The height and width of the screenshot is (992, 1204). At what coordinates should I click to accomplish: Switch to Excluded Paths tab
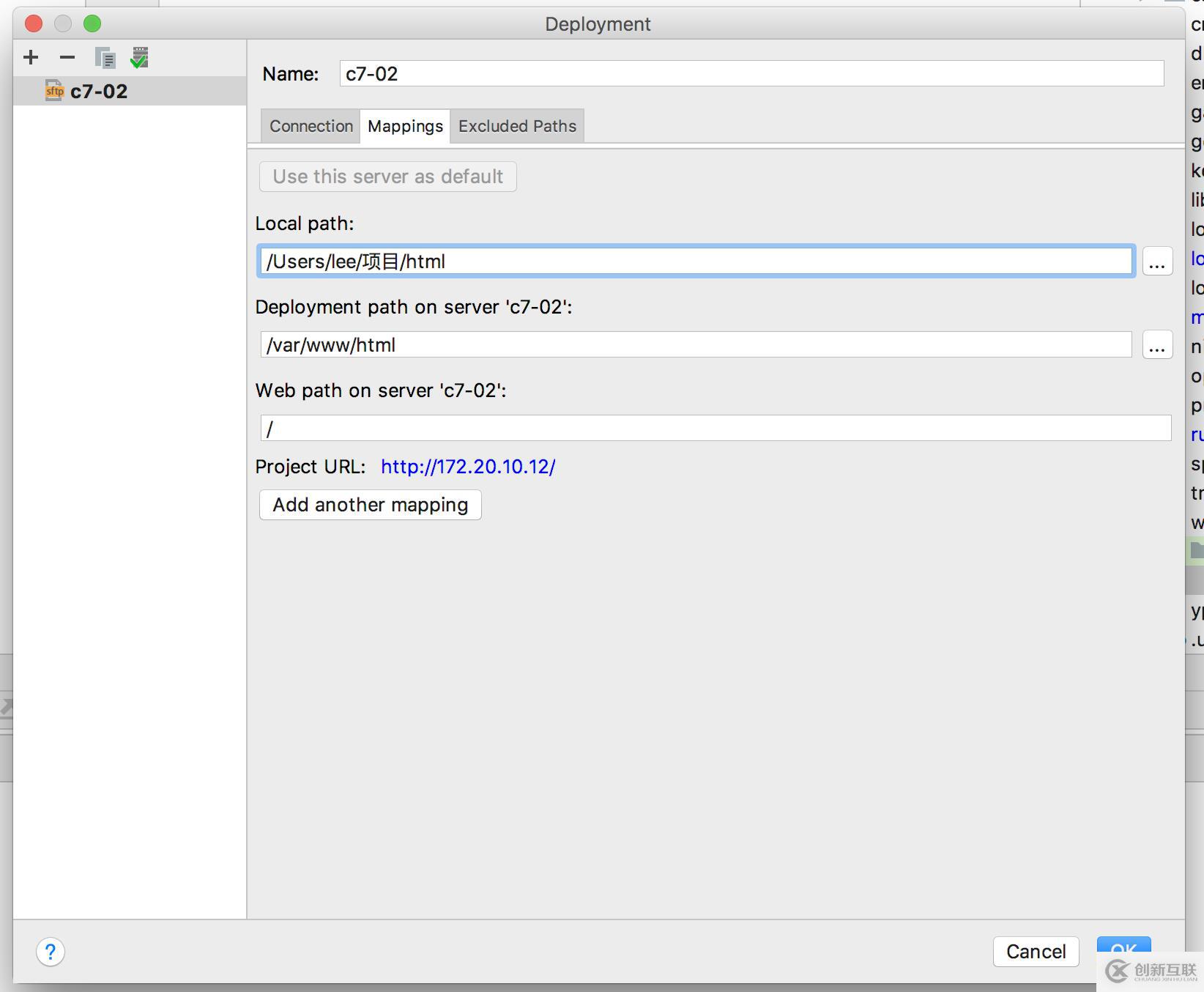pyautogui.click(x=517, y=126)
